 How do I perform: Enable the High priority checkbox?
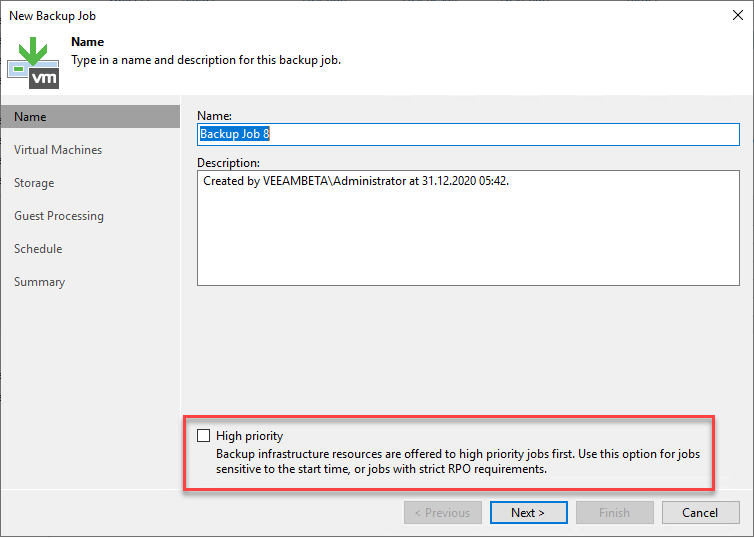pos(203,436)
